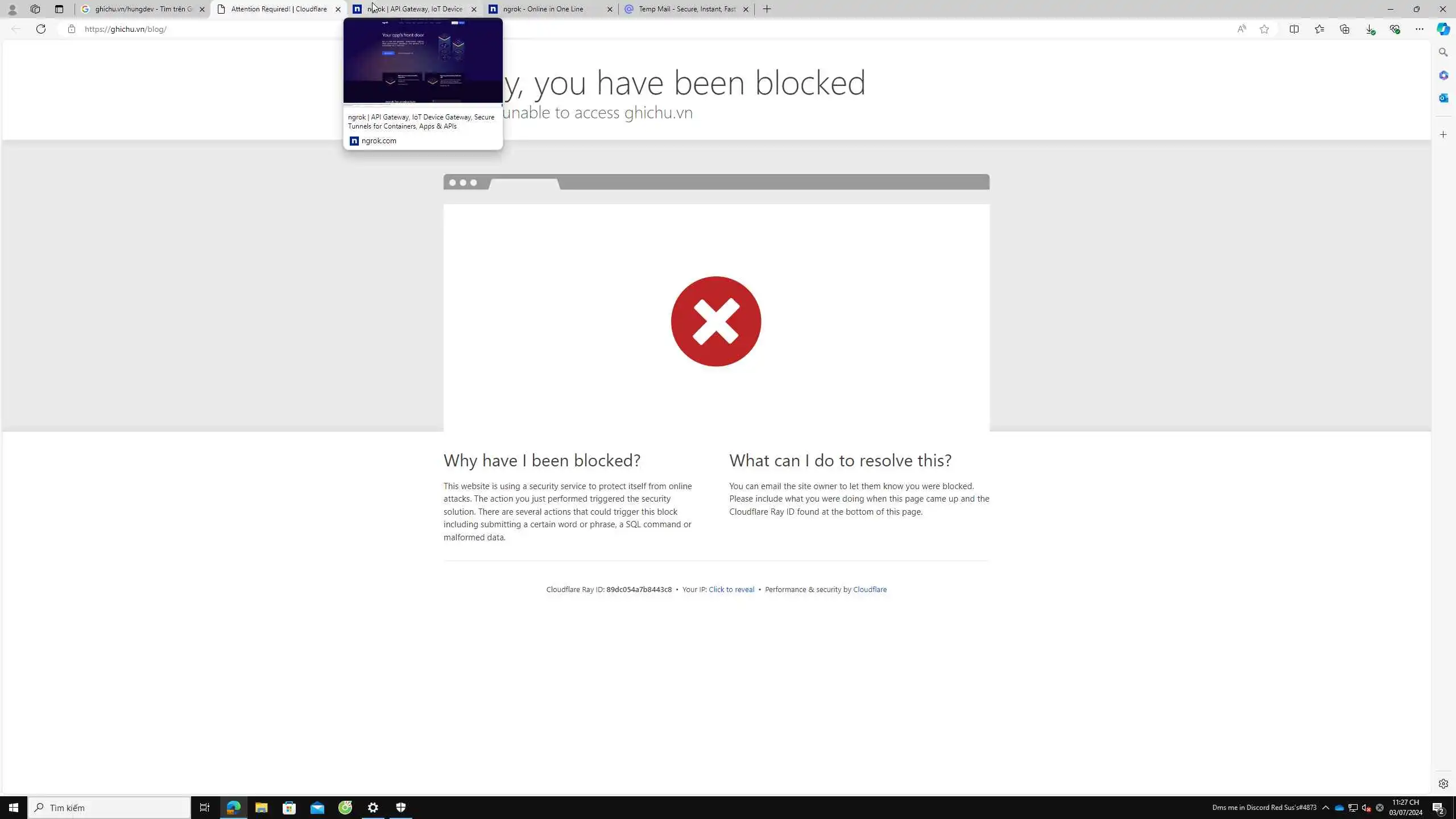Open Microsoft Store from taskbar
The height and width of the screenshot is (819, 1456).
point(289,808)
